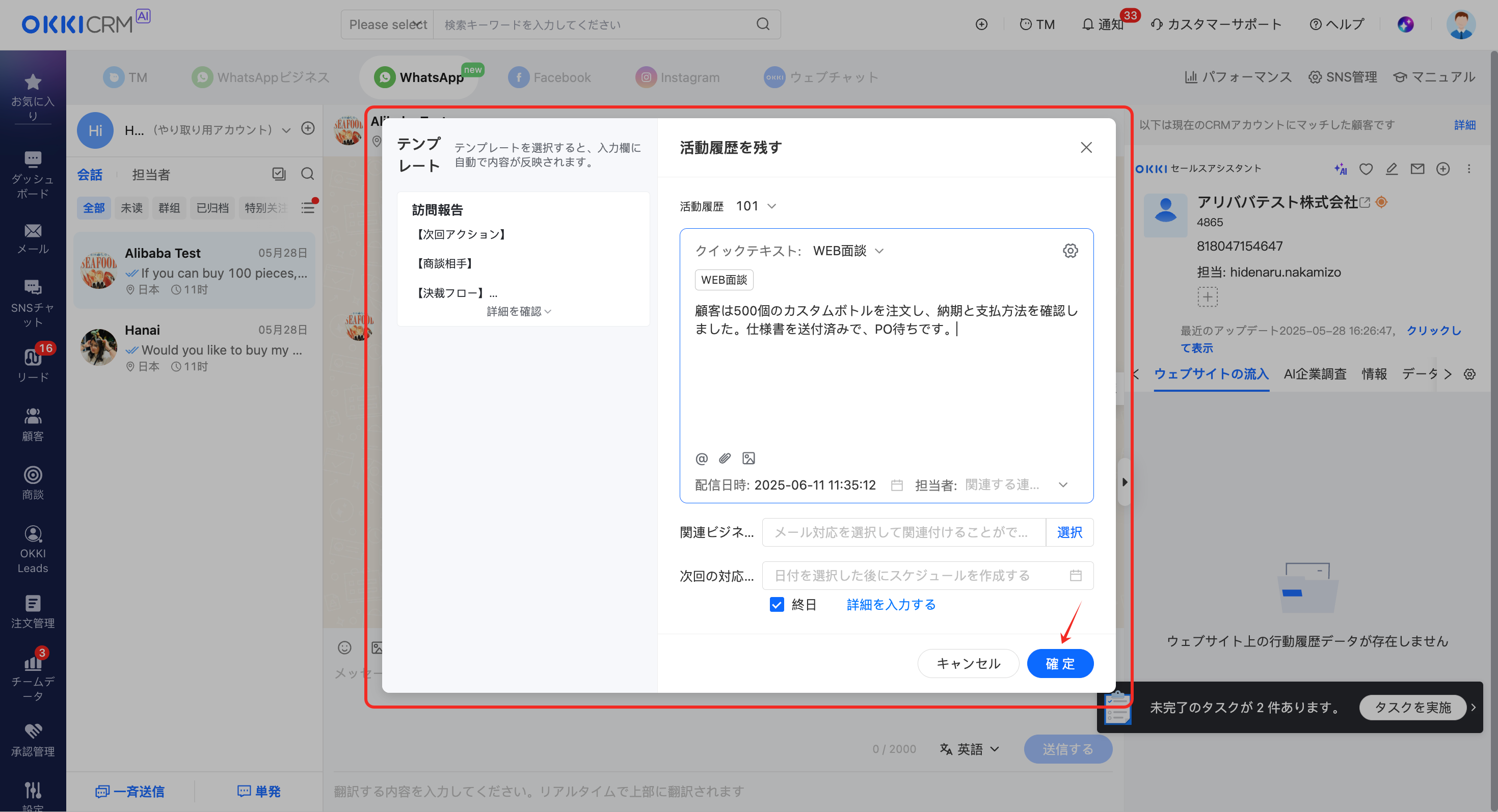Click add account plus icon beside account name
The image size is (1498, 812).
(308, 128)
